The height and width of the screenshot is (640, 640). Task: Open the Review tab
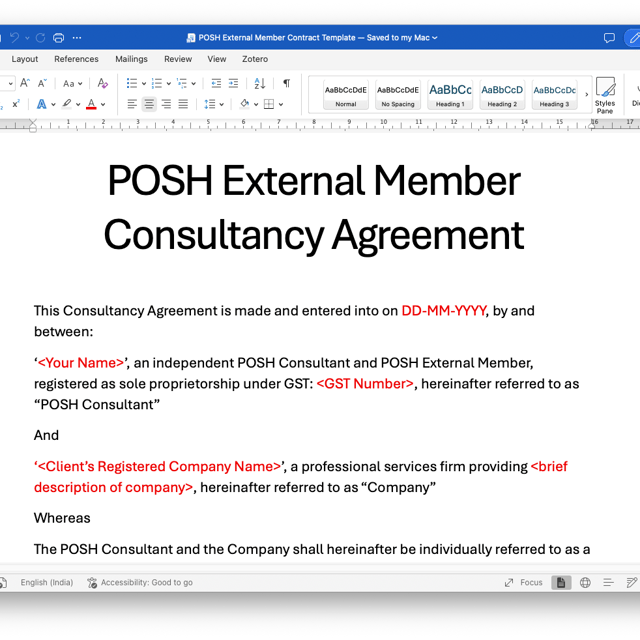coord(178,59)
